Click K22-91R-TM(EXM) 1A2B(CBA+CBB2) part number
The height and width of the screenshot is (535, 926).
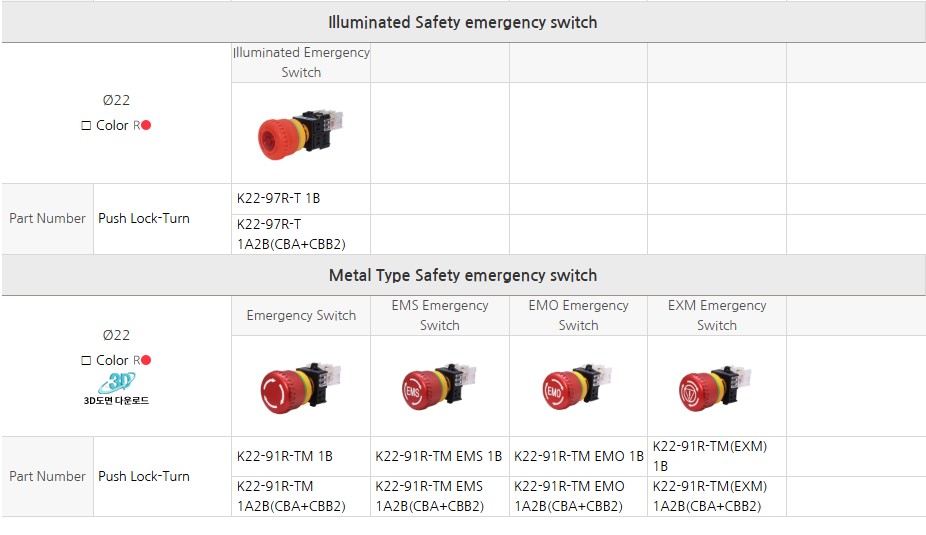click(x=709, y=496)
